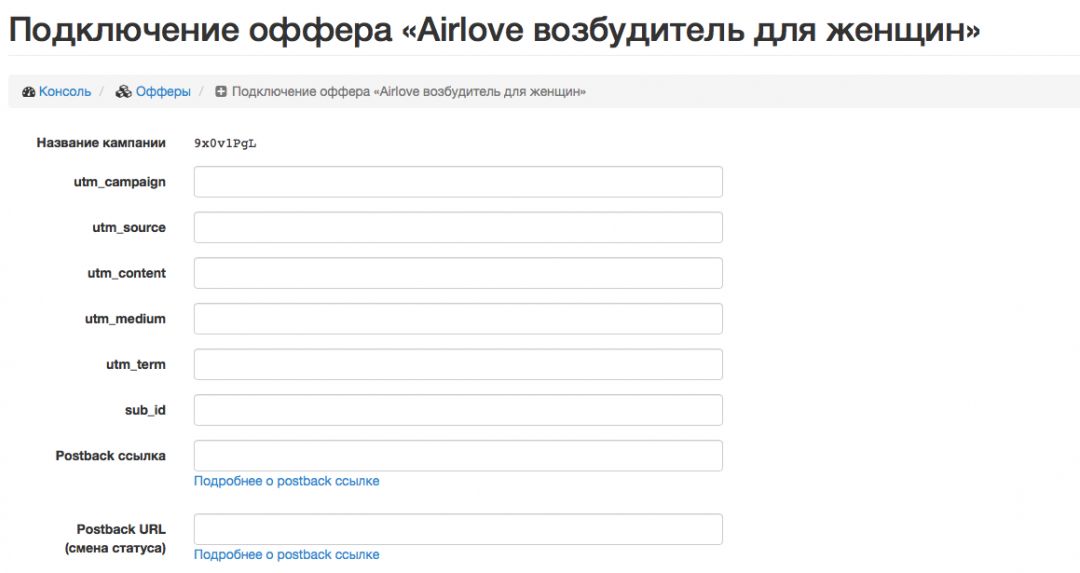Select the campaign name value 9x0v1PgL
The width and height of the screenshot is (1080, 573).
click(x=225, y=143)
